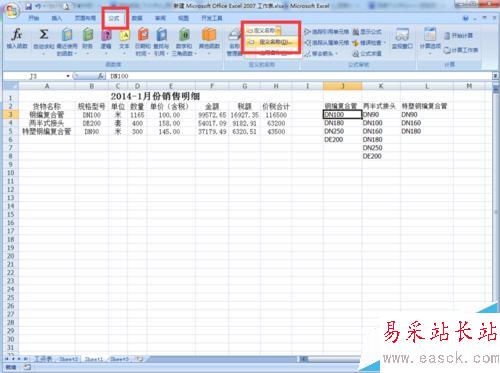
Task: Switch to the View (视图) ribbon tab
Action: coord(183,18)
